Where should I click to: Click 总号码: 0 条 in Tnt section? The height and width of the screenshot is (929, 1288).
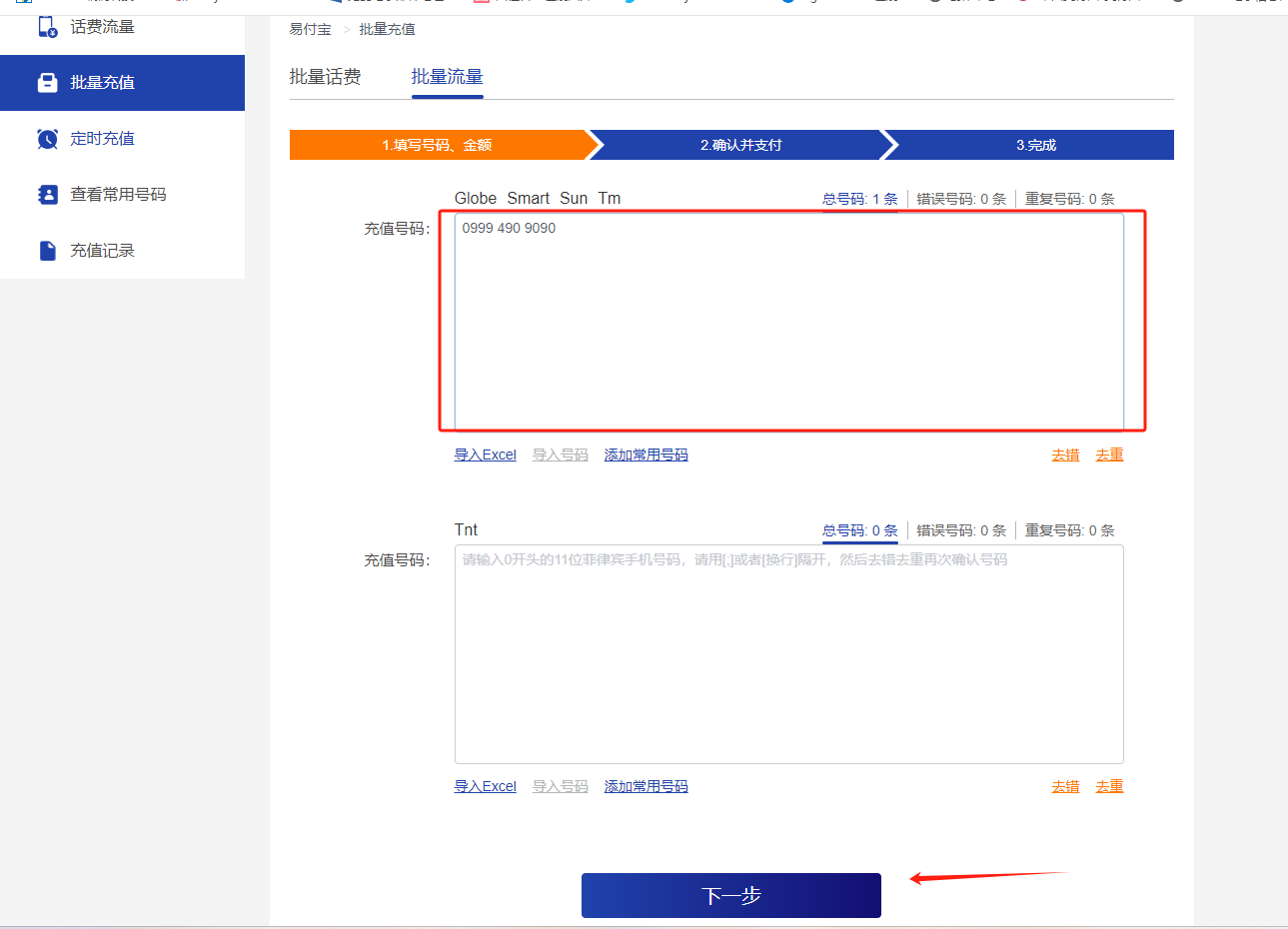click(860, 530)
